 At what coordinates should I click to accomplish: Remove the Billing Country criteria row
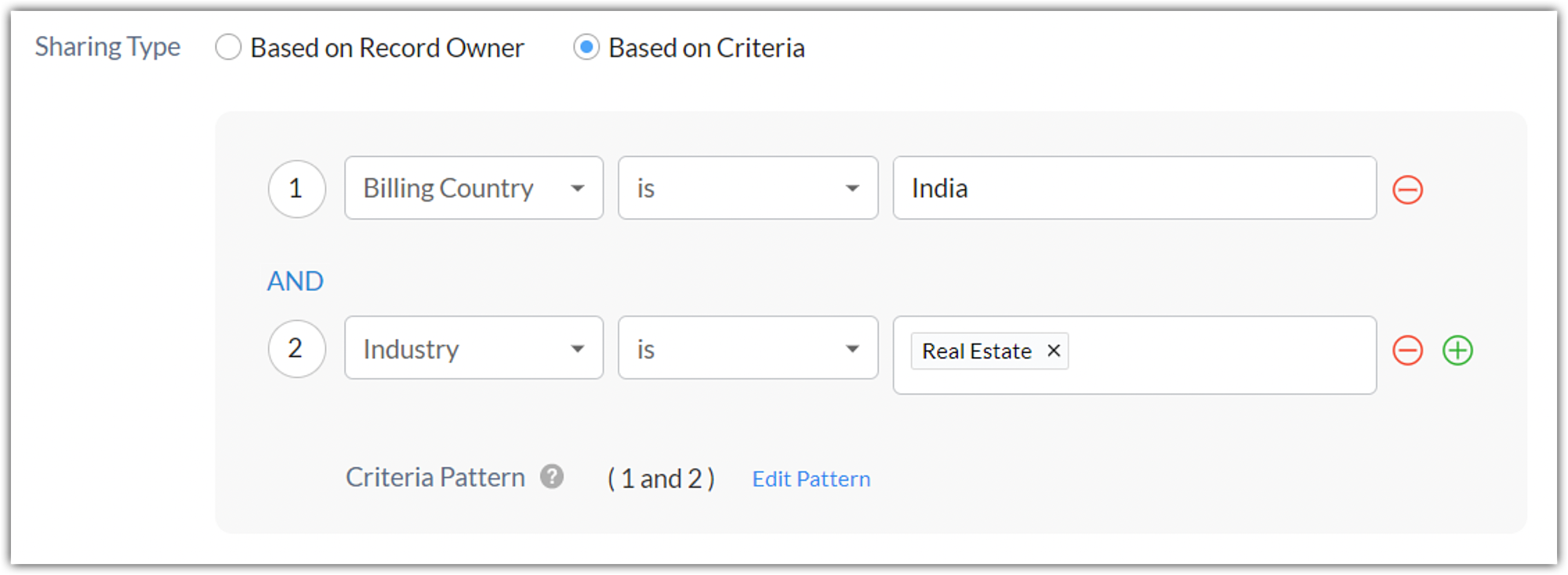(x=1407, y=190)
